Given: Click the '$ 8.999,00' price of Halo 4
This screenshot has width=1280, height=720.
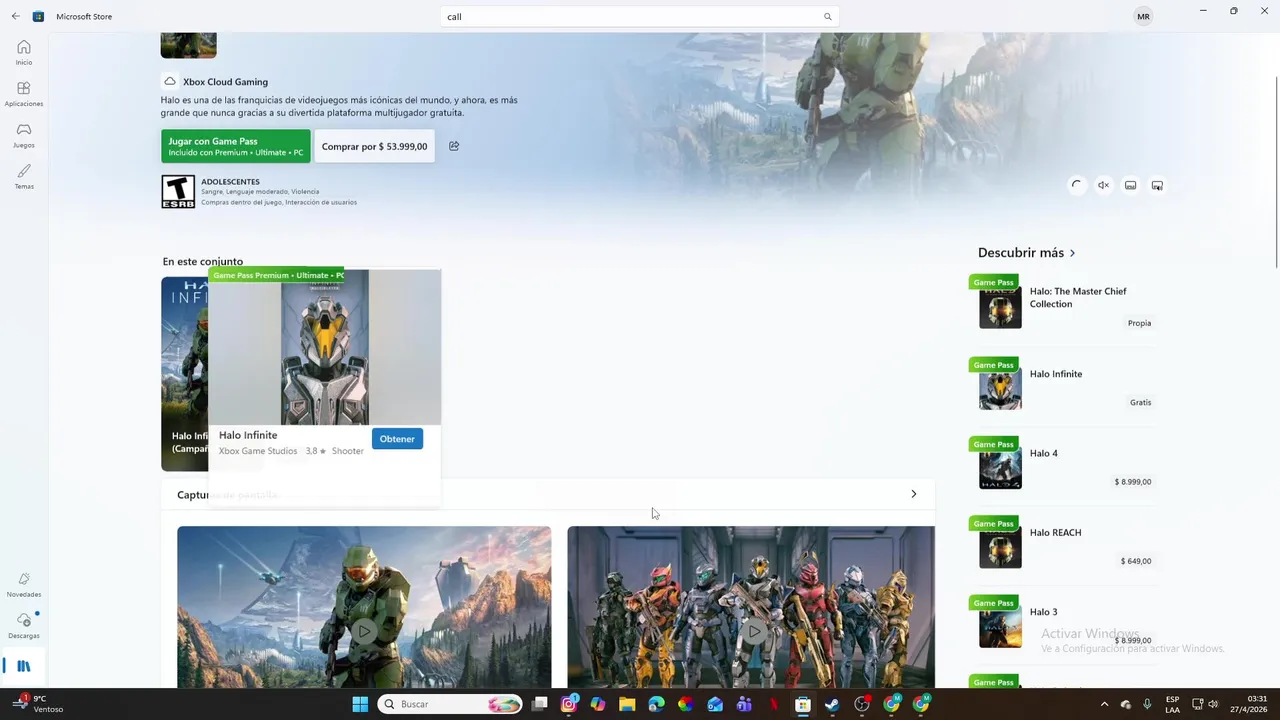Looking at the screenshot, I should coord(1133,482).
